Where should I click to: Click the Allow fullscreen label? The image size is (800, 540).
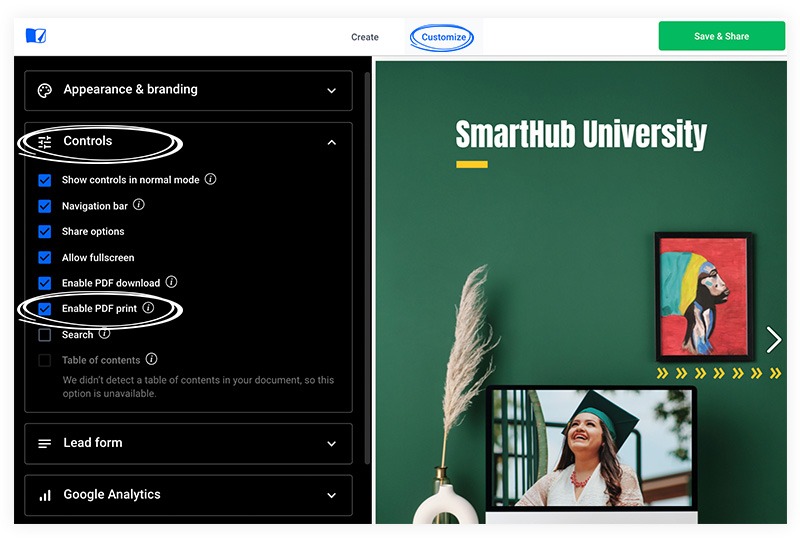98,258
